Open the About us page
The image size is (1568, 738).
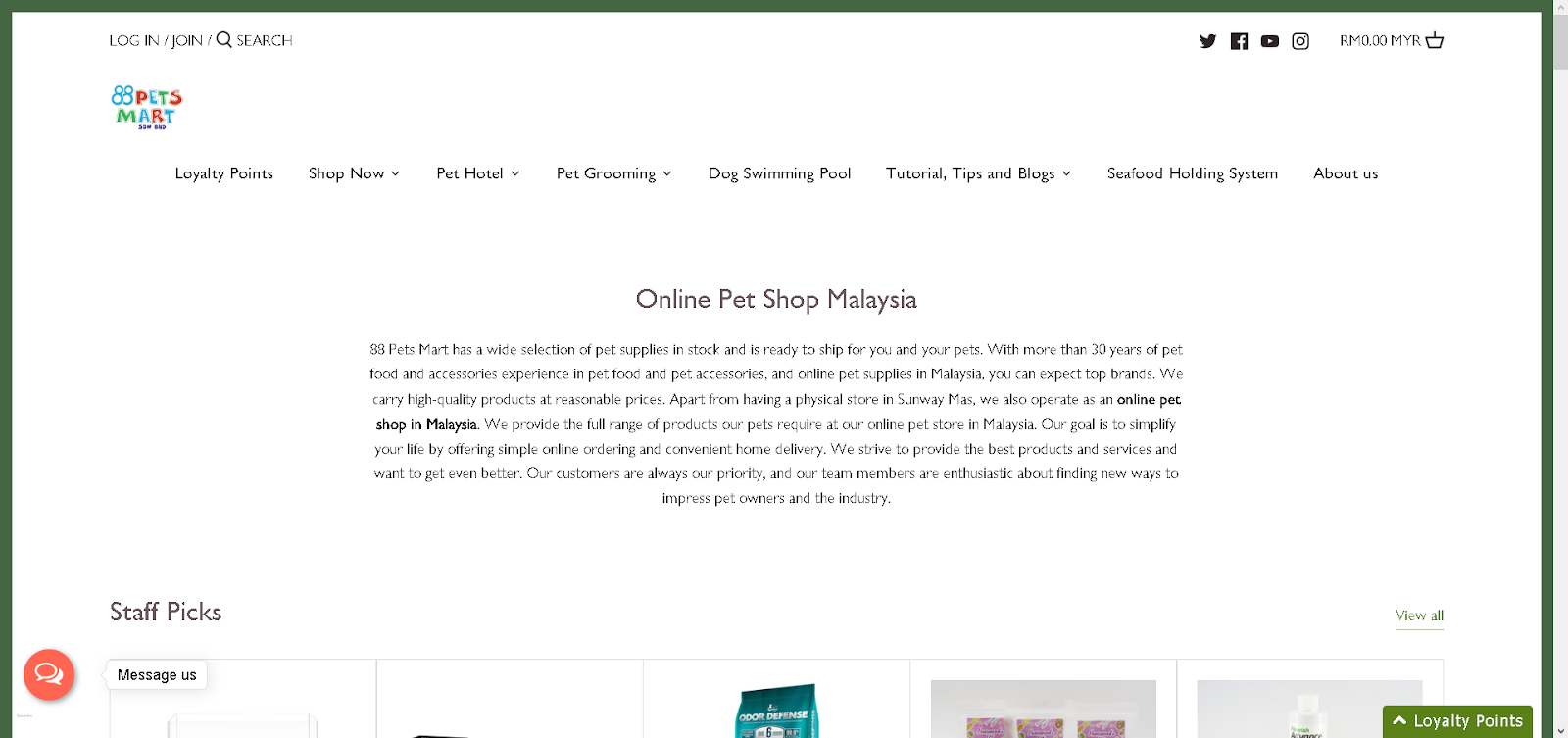point(1346,173)
